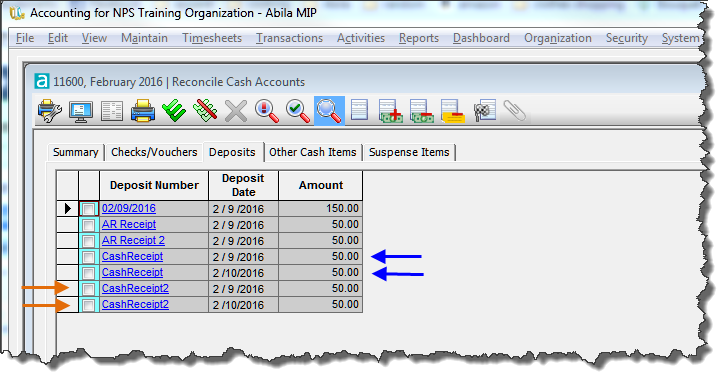This screenshot has height=380, width=722.
Task: Click the Amount column header
Action: 321,185
